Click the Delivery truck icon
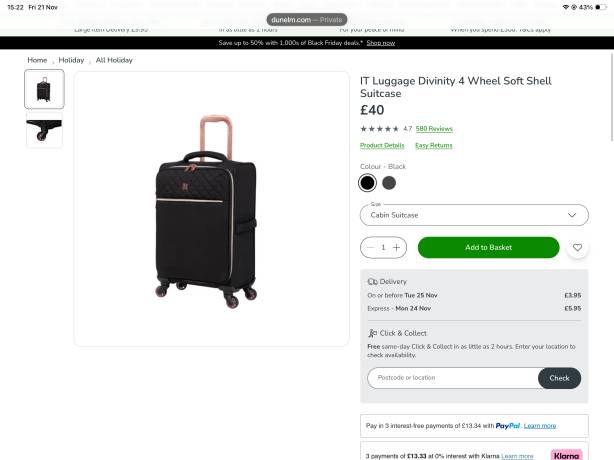This screenshot has width=614, height=460. (x=372, y=282)
